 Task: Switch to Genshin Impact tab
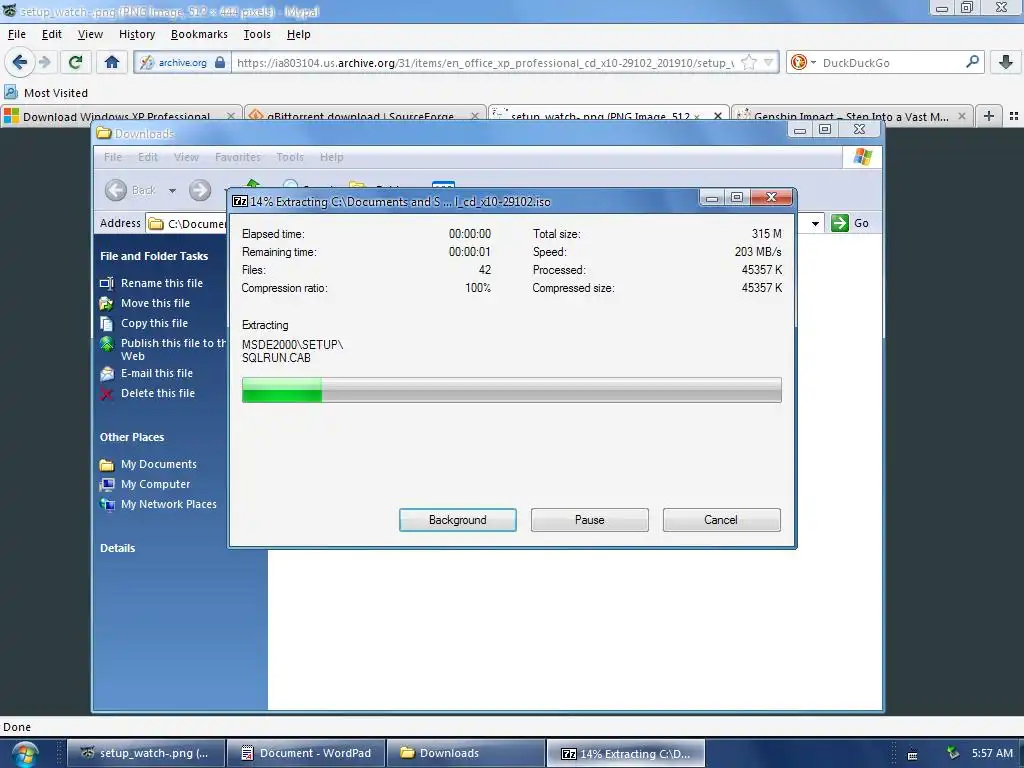tap(852, 116)
